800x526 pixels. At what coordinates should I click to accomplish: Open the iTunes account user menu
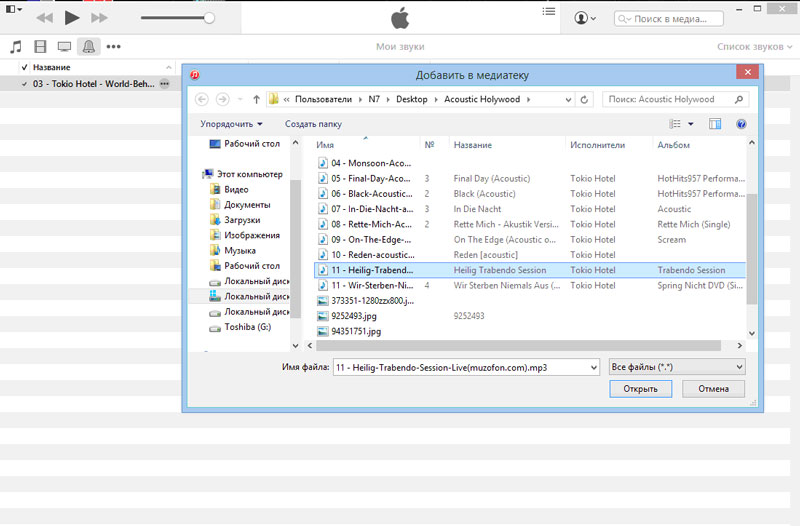pyautogui.click(x=585, y=18)
